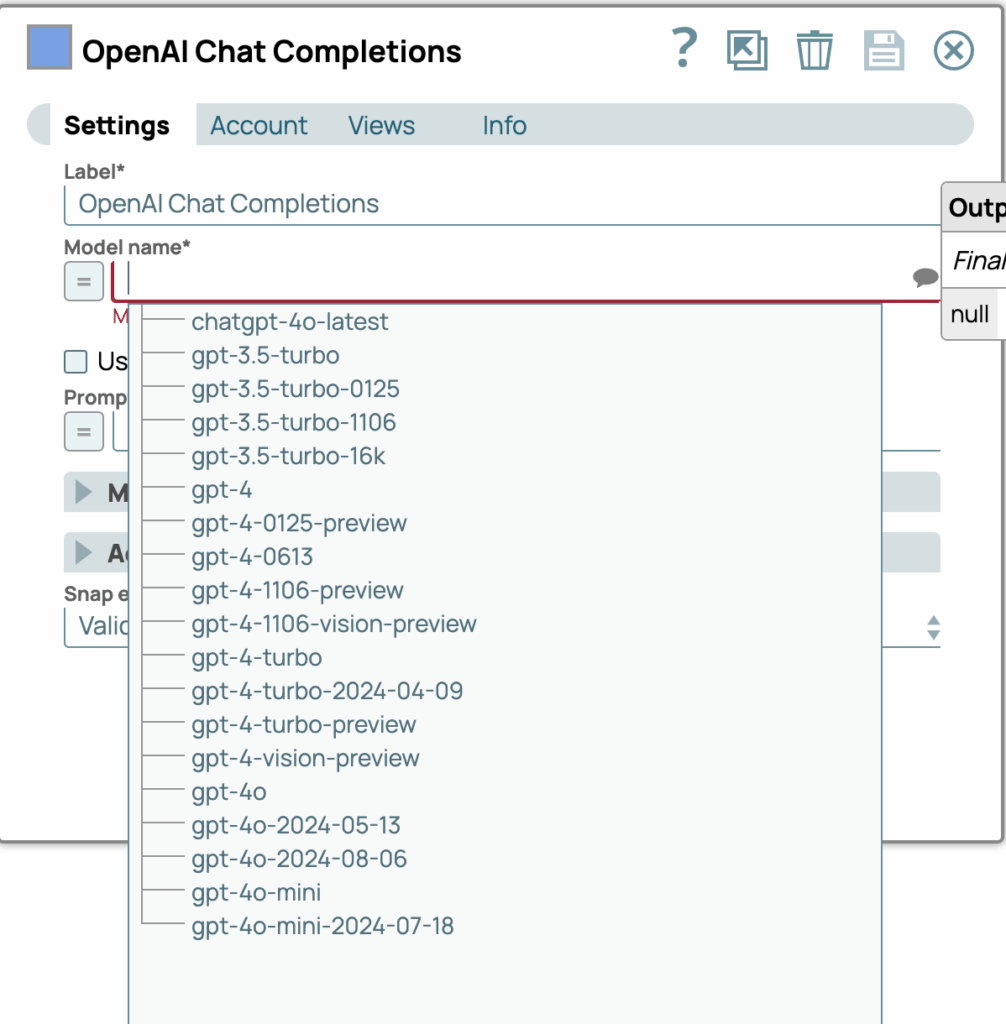
Task: Choose gpt-4-turbo model option
Action: pyautogui.click(x=256, y=658)
